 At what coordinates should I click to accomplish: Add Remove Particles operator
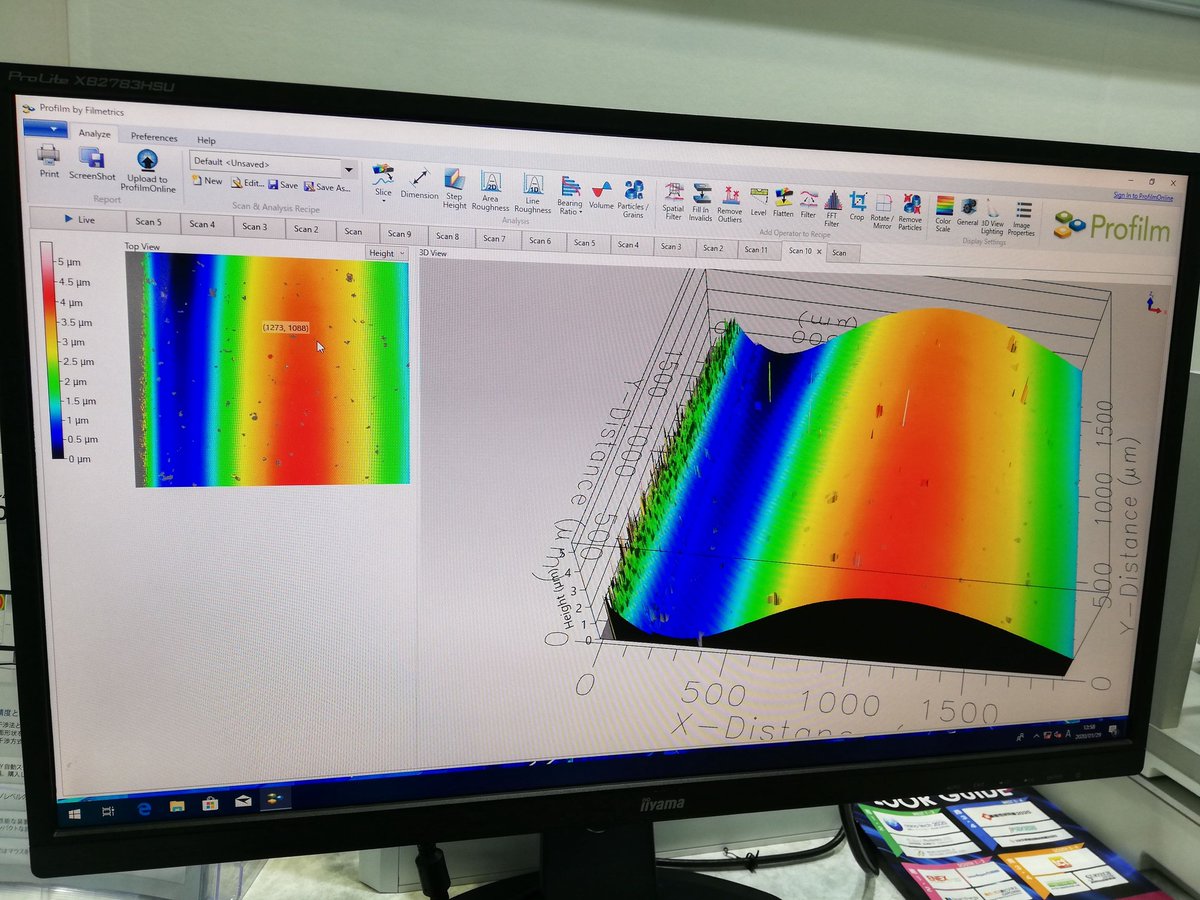(910, 212)
